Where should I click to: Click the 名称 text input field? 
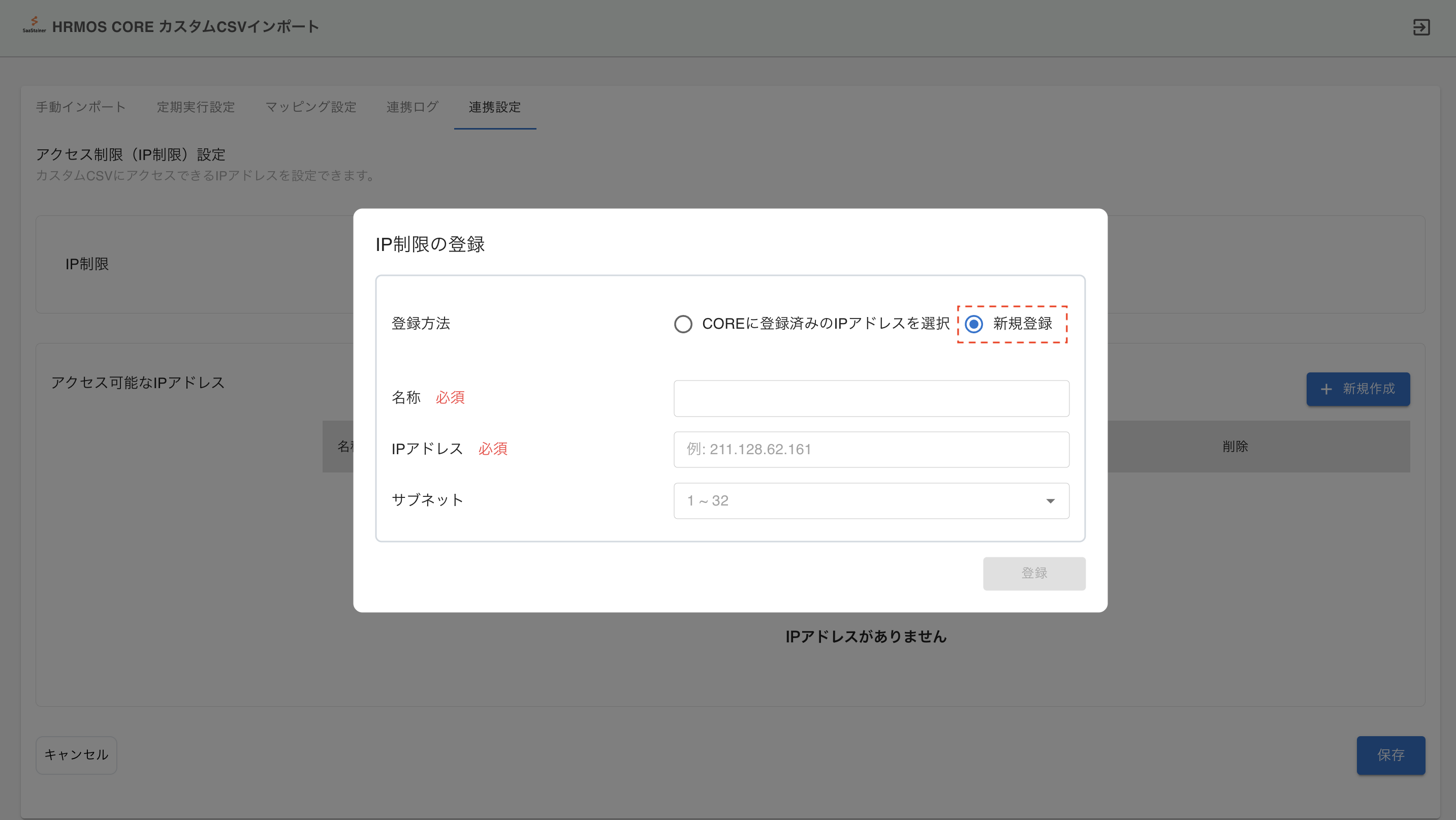click(x=871, y=398)
